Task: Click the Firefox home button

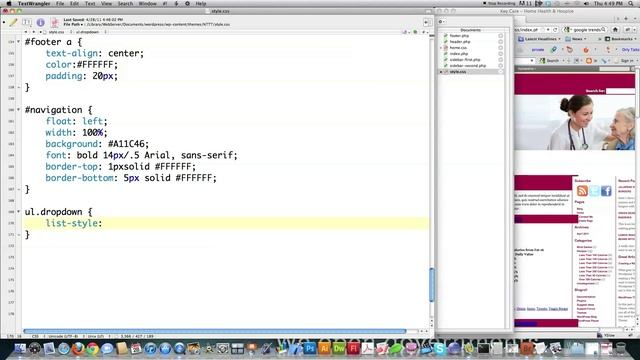Action: pos(616,29)
